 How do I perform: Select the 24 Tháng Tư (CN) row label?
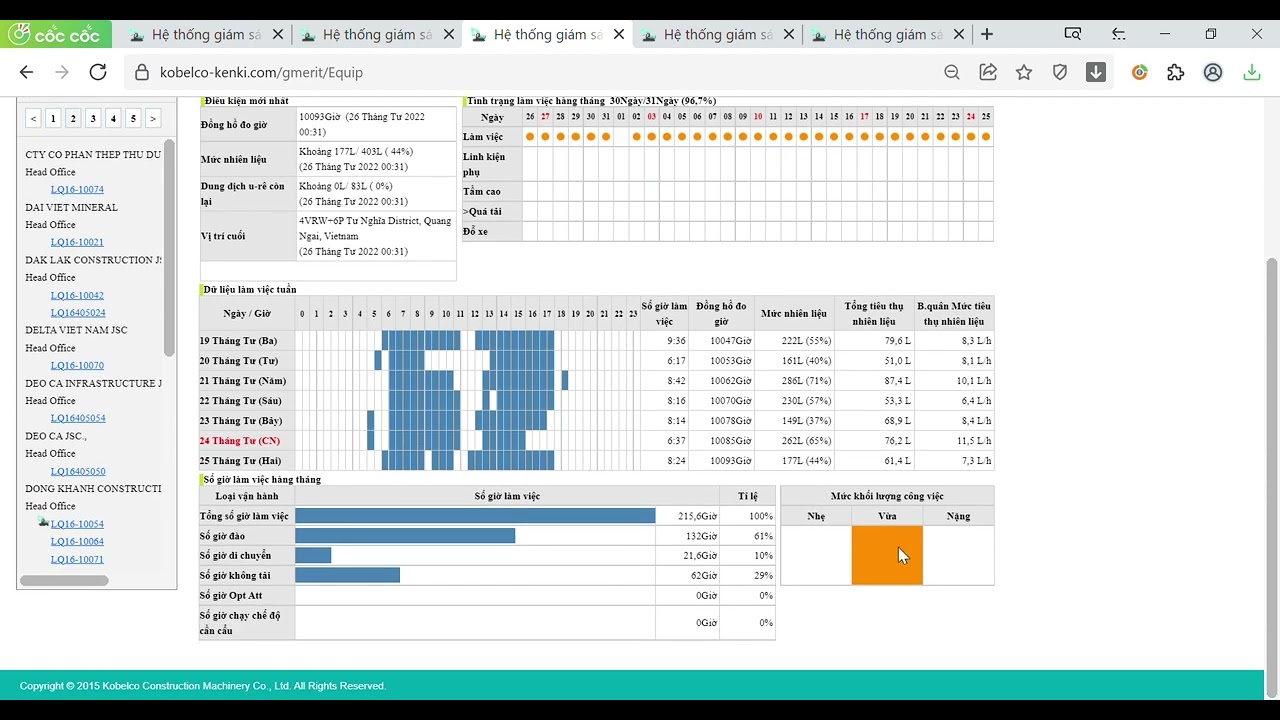[x=239, y=441]
